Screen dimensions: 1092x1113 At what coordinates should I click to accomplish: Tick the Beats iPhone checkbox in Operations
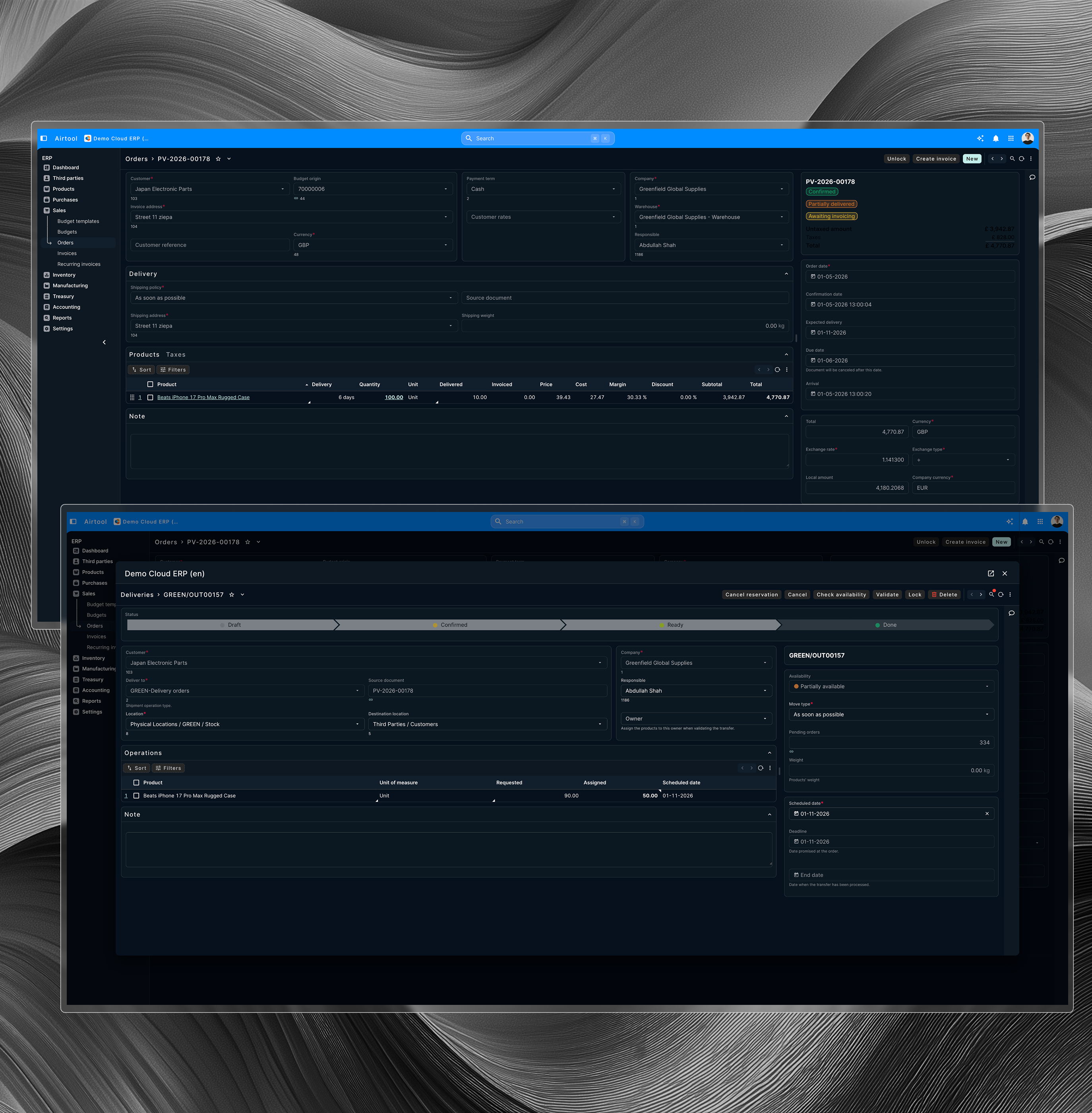click(x=137, y=796)
